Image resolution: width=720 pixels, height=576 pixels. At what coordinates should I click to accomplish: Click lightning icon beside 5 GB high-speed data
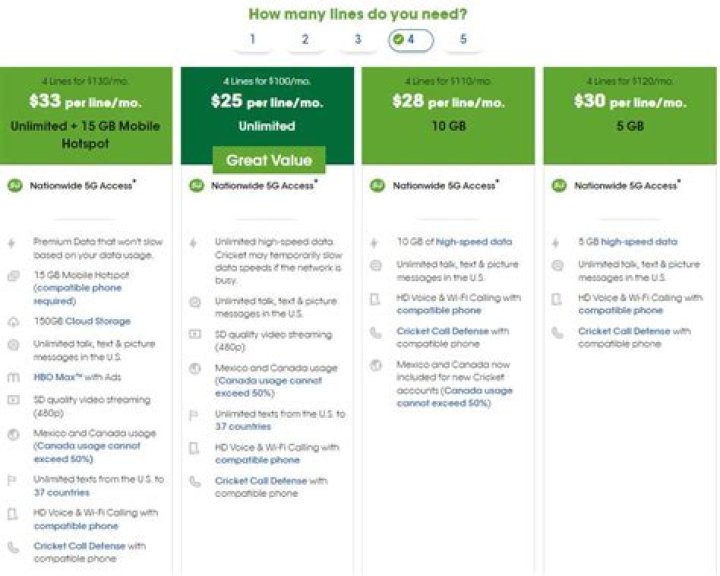click(558, 242)
